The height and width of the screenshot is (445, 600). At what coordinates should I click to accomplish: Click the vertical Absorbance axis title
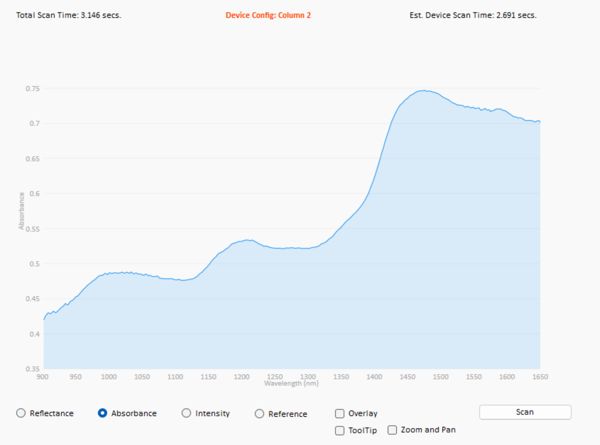(21, 209)
